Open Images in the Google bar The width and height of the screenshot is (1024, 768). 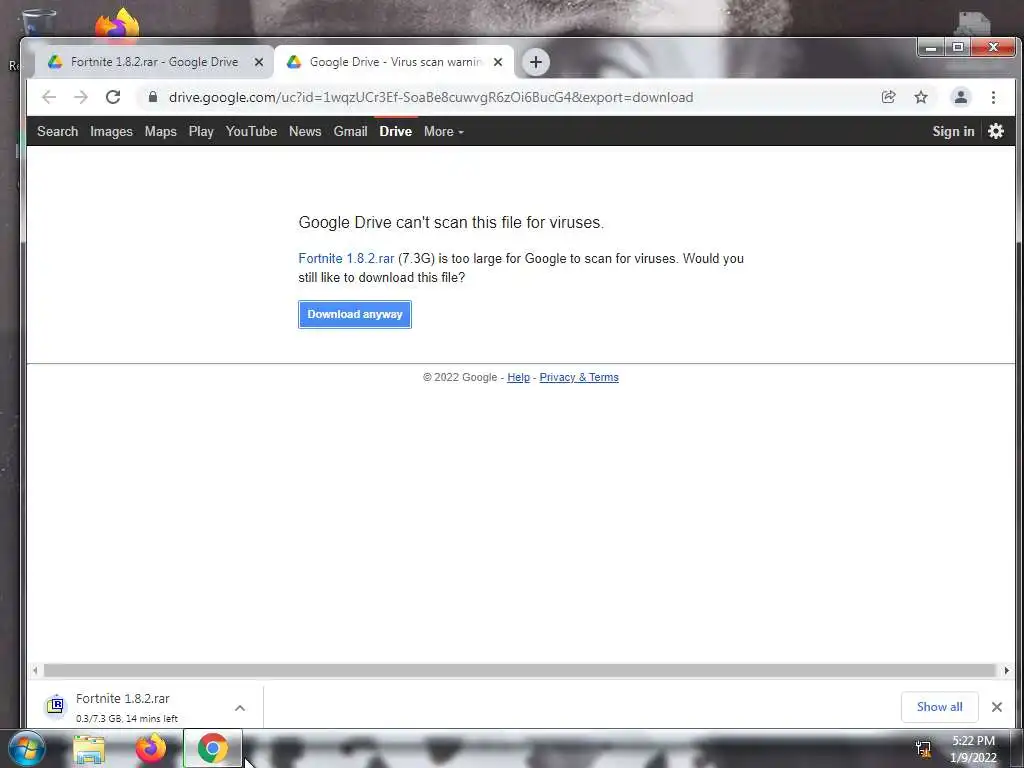click(x=111, y=131)
